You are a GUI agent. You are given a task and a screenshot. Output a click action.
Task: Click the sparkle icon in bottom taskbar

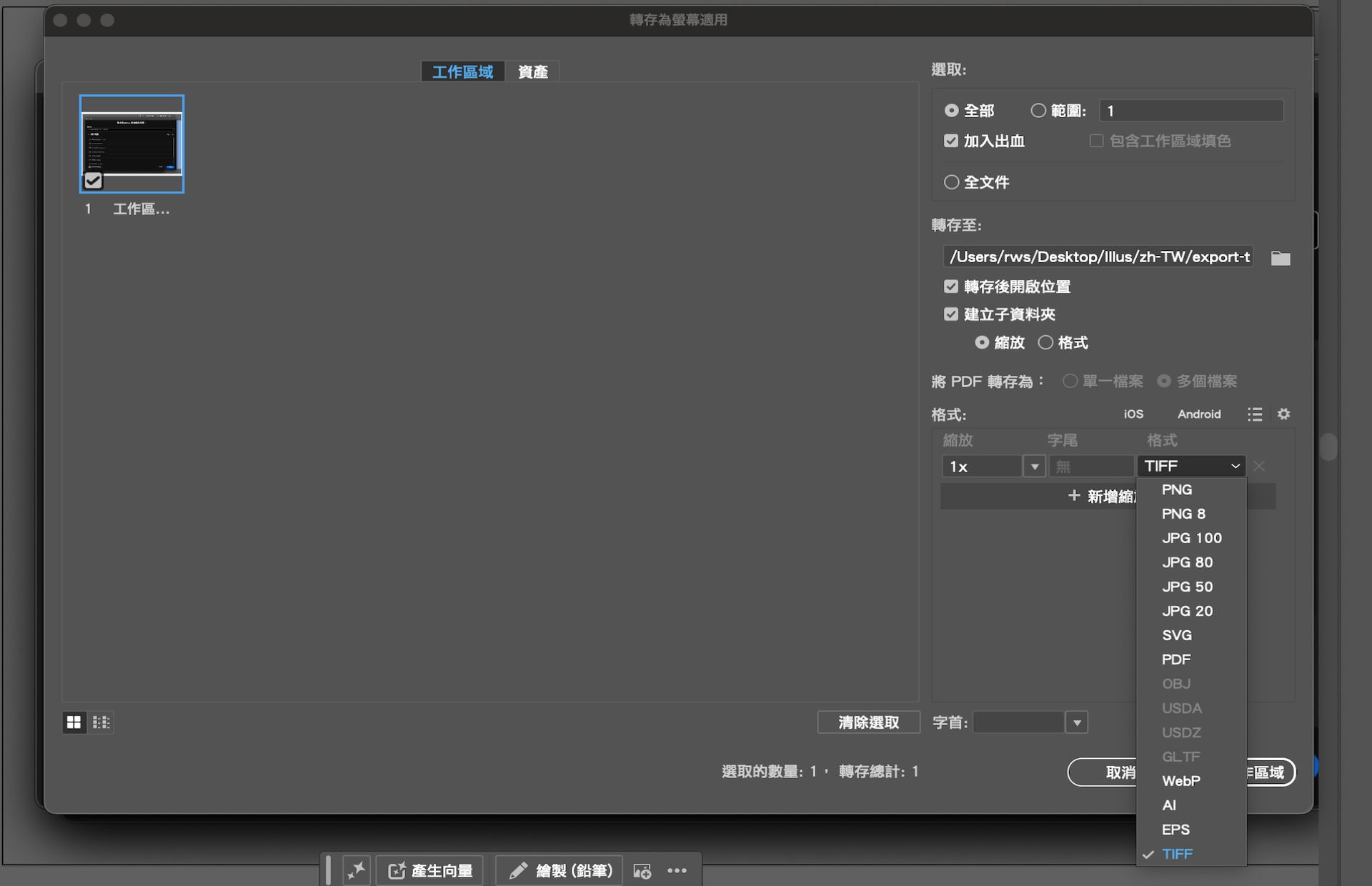pos(356,870)
